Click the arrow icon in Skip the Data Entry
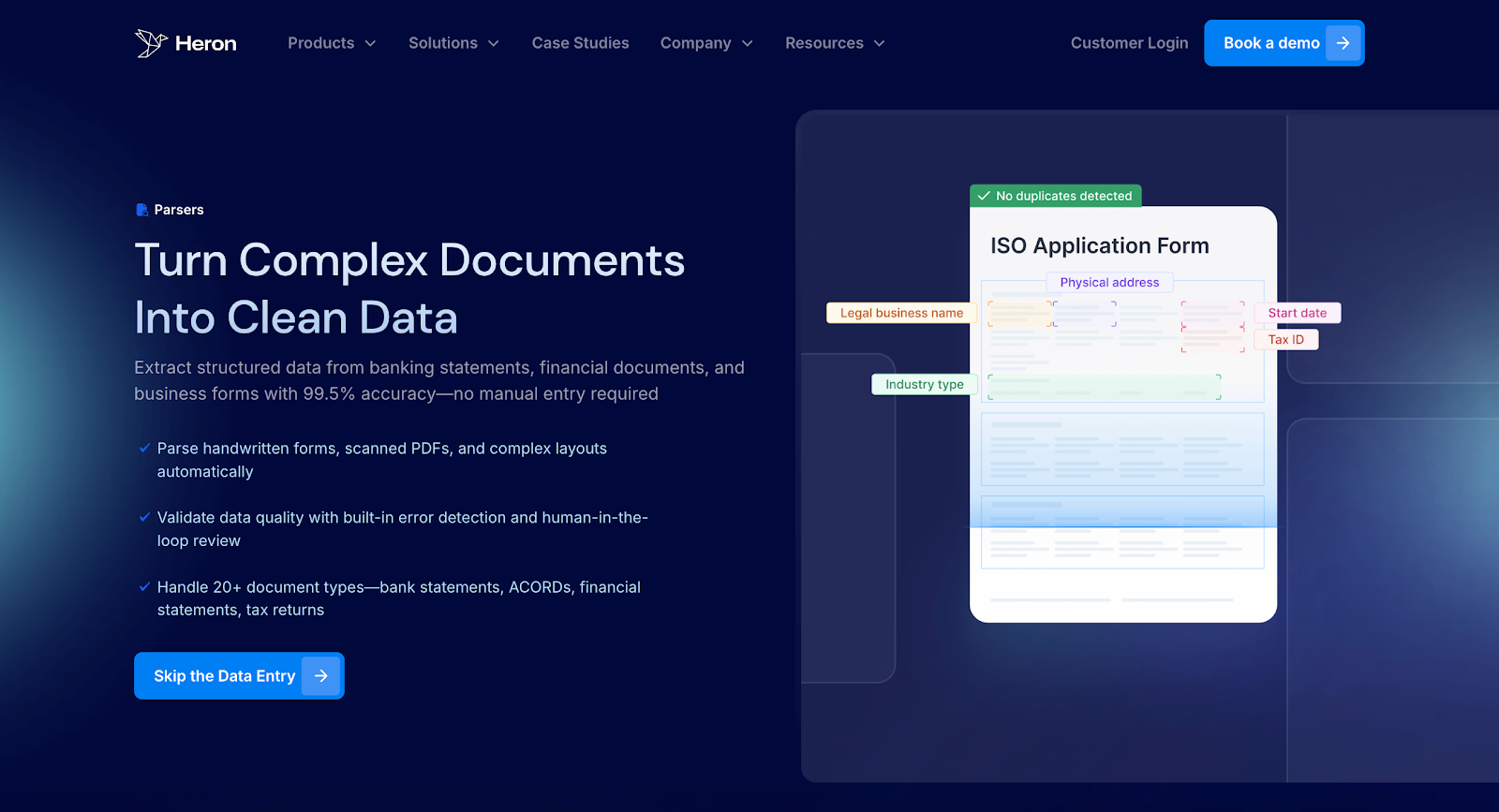This screenshot has height=812, width=1499. pos(321,675)
